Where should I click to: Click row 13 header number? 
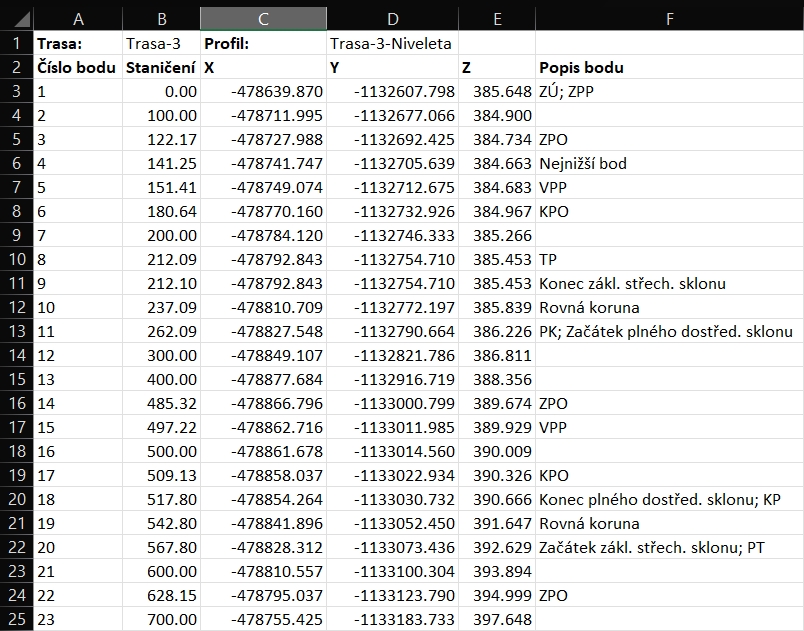[x=16, y=332]
